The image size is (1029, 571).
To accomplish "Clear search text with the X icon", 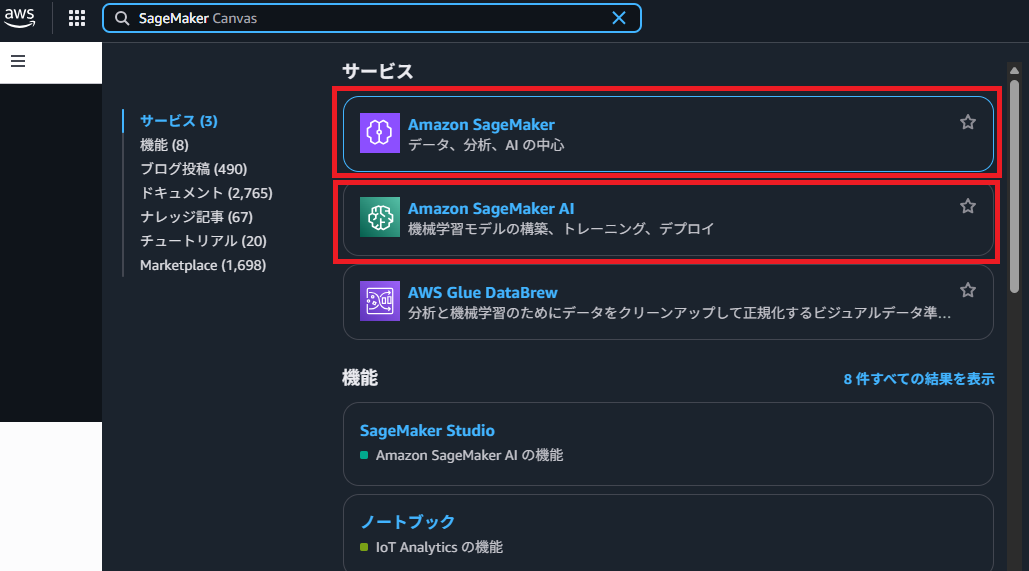I will (619, 18).
